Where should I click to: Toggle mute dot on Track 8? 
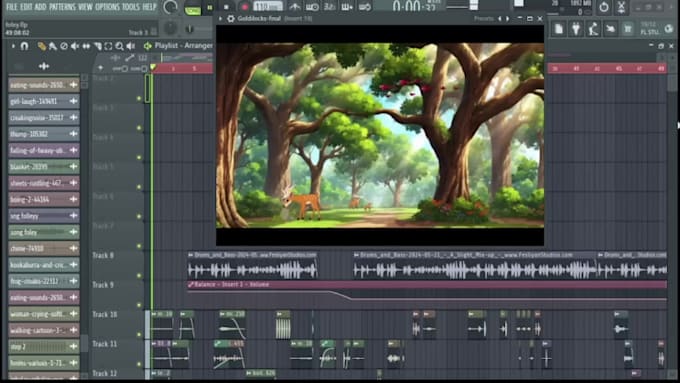139,275
